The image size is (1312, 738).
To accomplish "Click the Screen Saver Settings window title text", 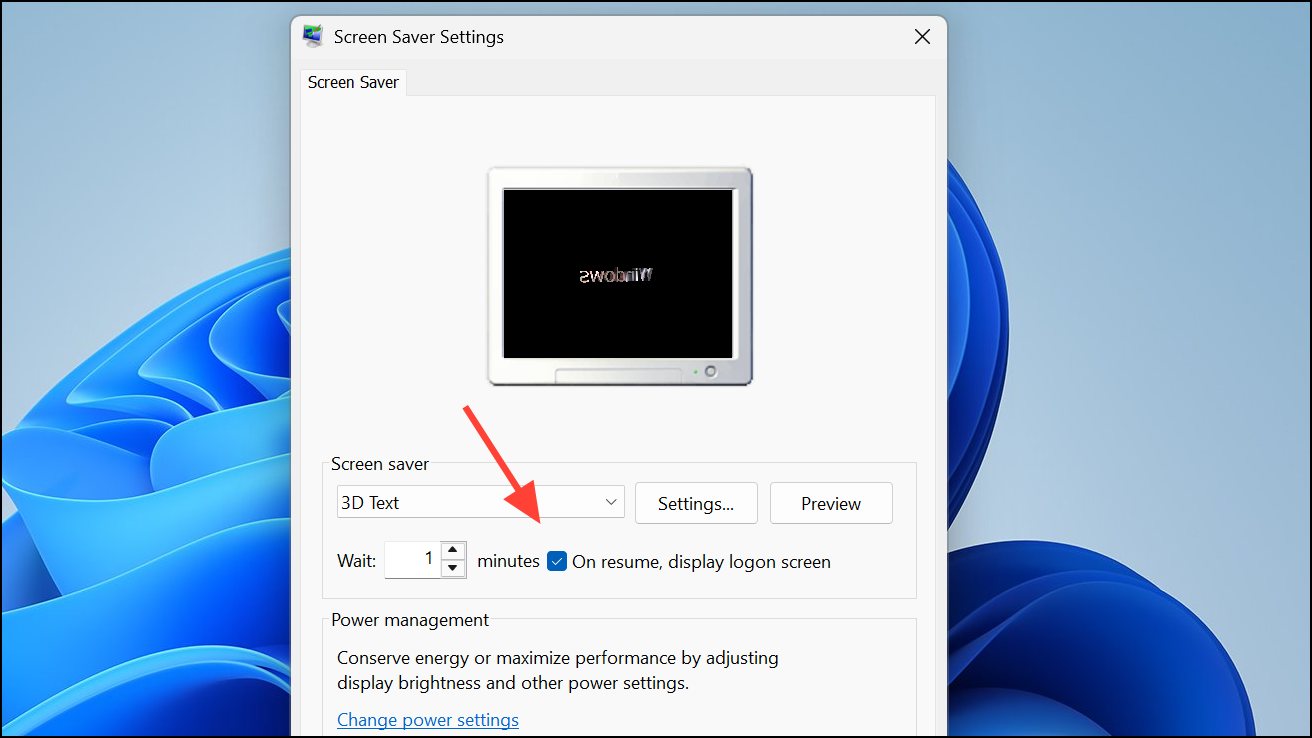I will click(419, 37).
